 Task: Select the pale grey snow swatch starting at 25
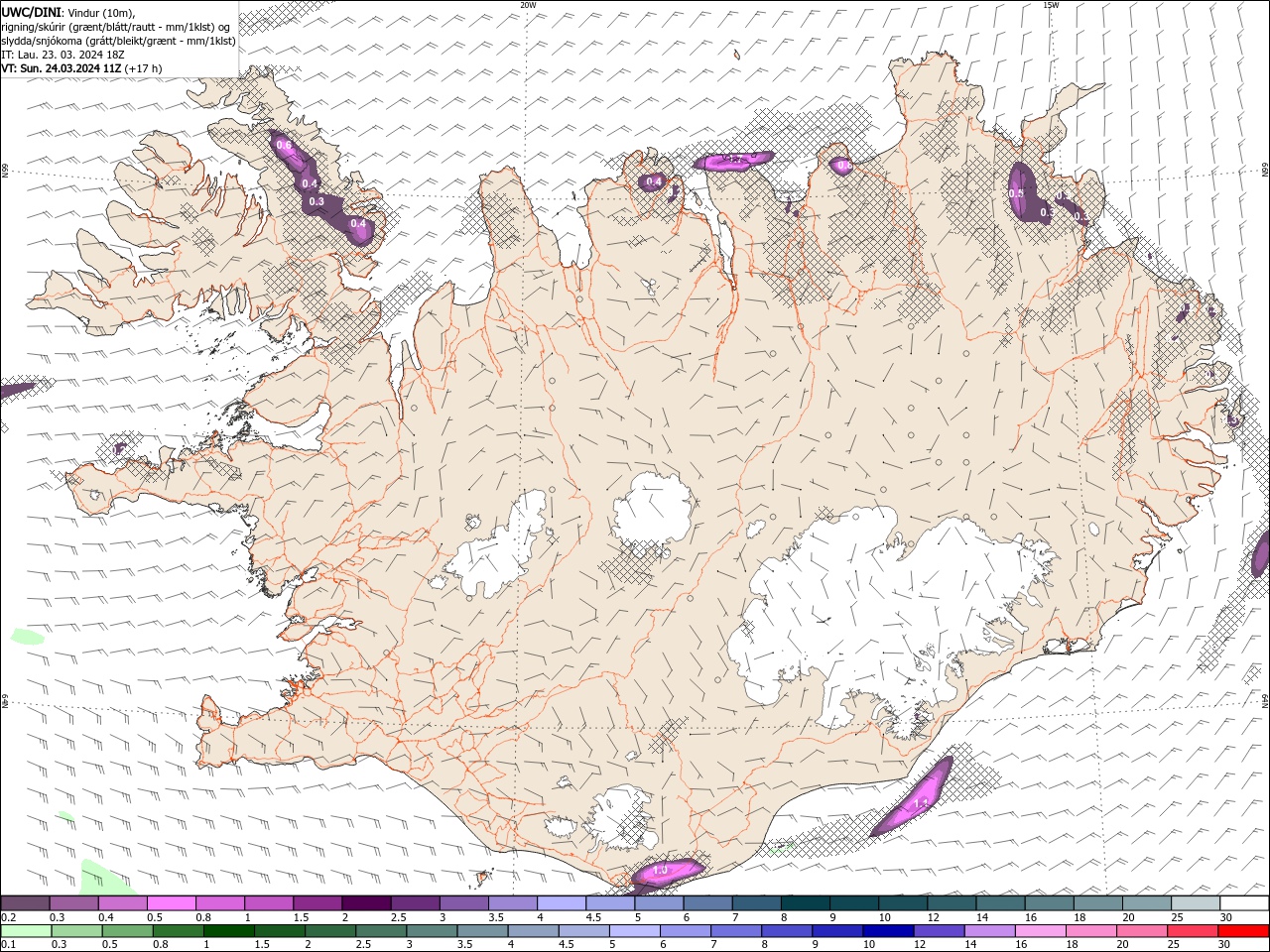[1196, 903]
